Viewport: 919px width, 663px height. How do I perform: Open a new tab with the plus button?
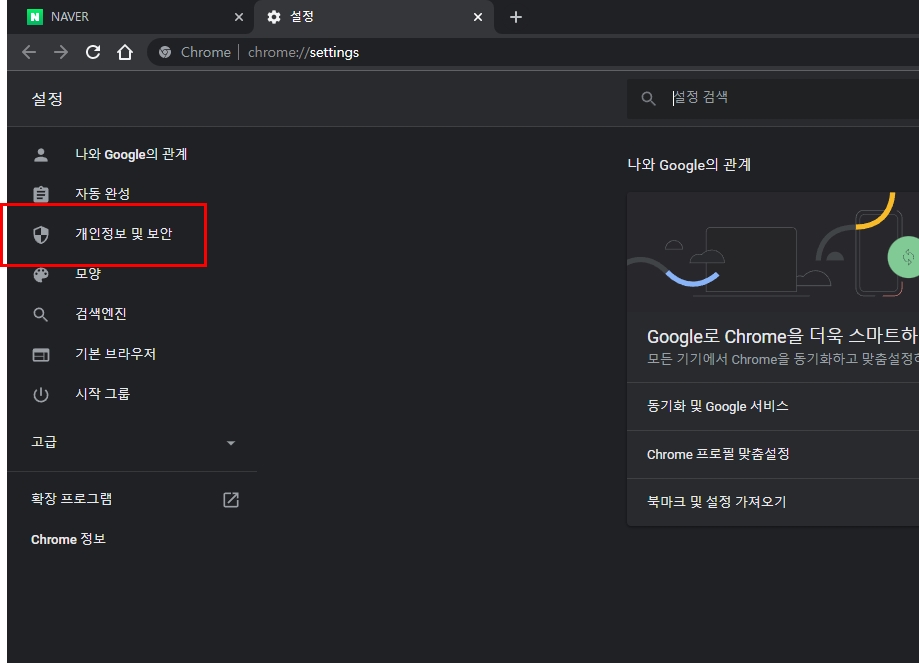(x=516, y=17)
